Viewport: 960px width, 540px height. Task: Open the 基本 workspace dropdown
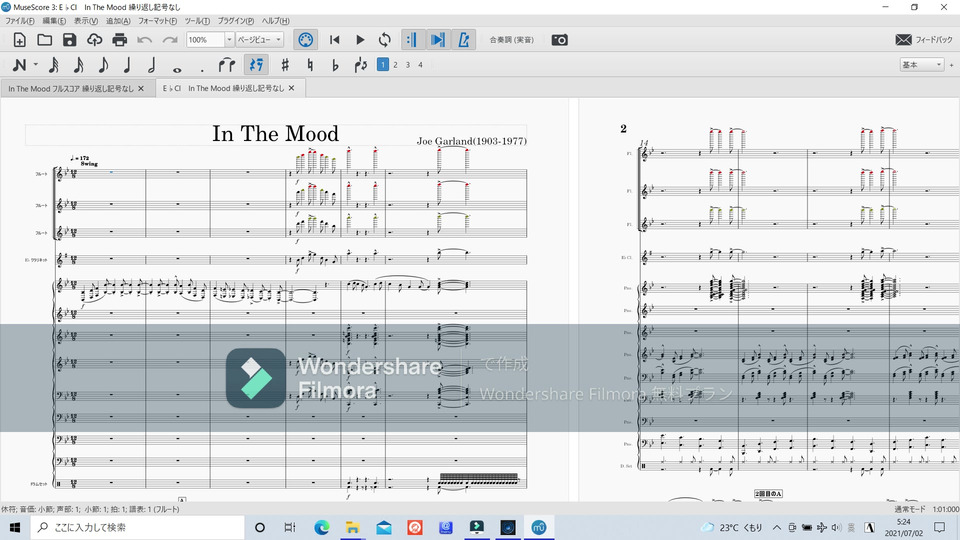921,64
